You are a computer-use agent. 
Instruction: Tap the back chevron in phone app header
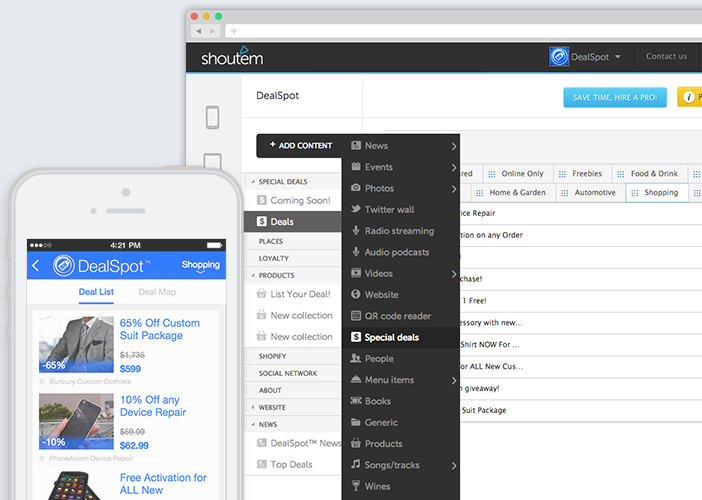tap(36, 265)
